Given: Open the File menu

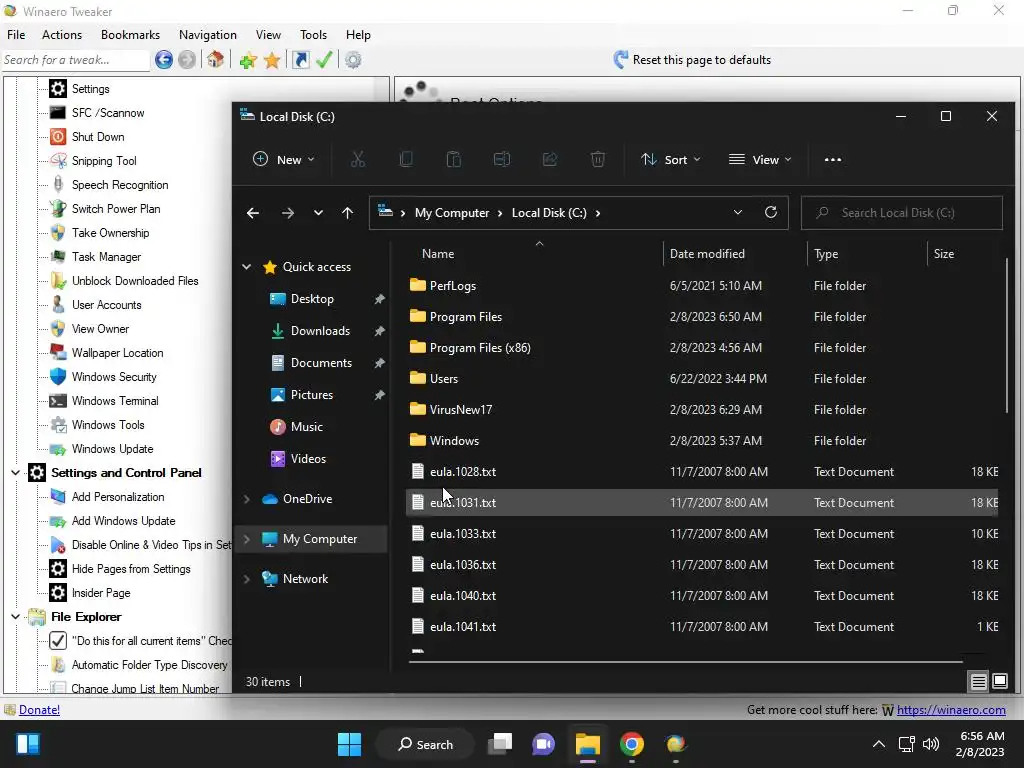Looking at the screenshot, I should pos(16,35).
